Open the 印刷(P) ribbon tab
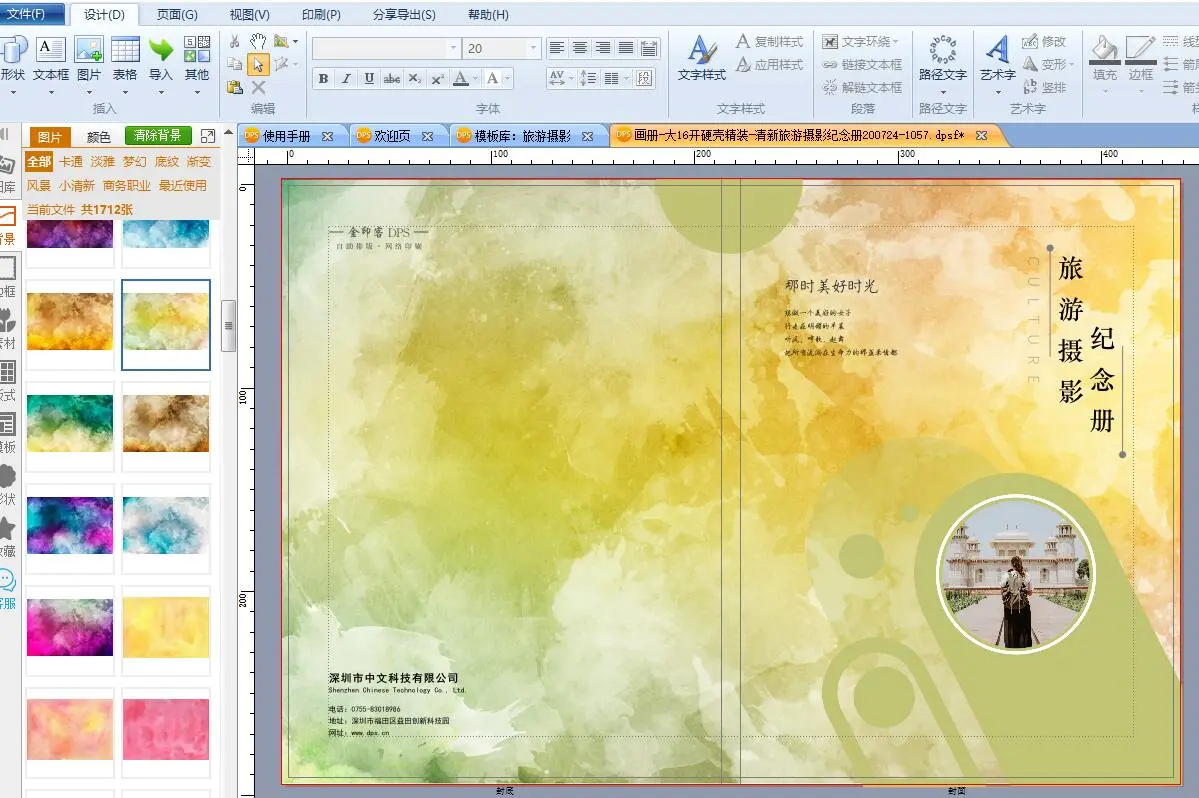The height and width of the screenshot is (798, 1199). [321, 15]
